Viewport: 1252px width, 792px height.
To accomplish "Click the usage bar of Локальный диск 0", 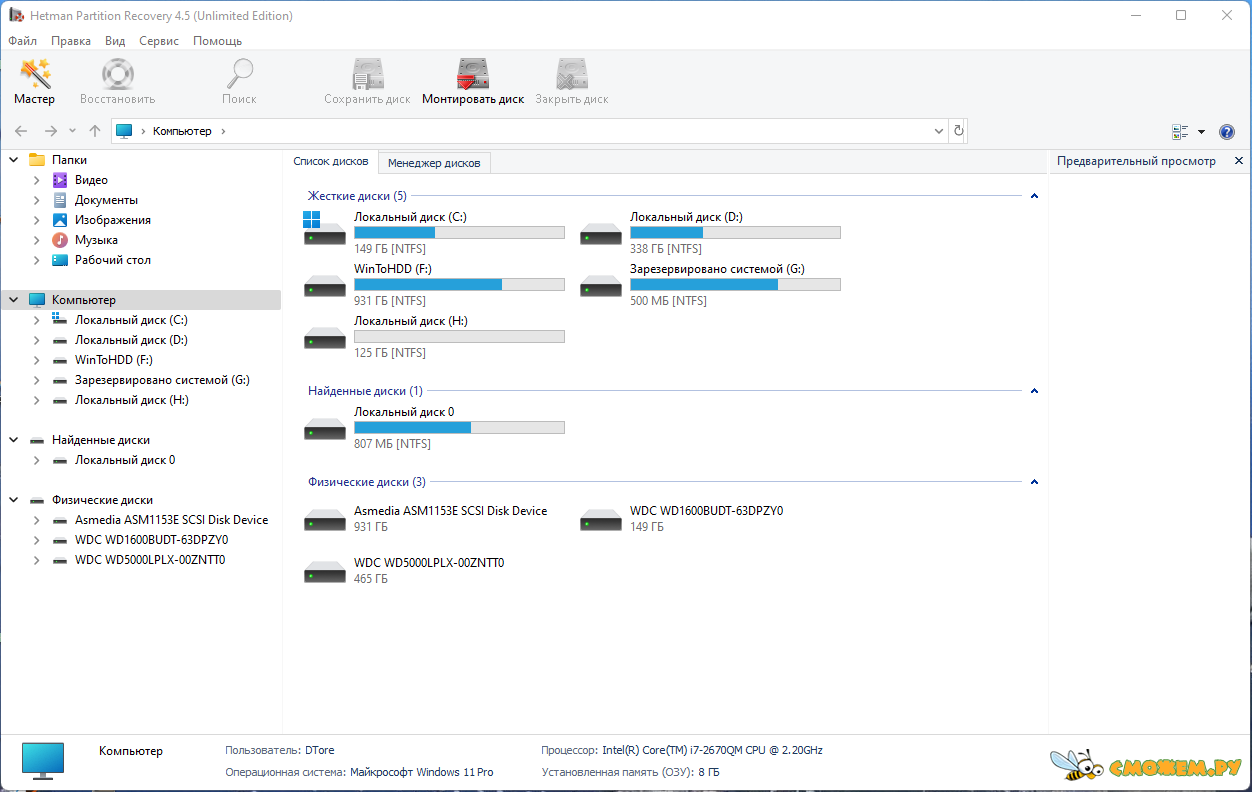I will point(459,428).
